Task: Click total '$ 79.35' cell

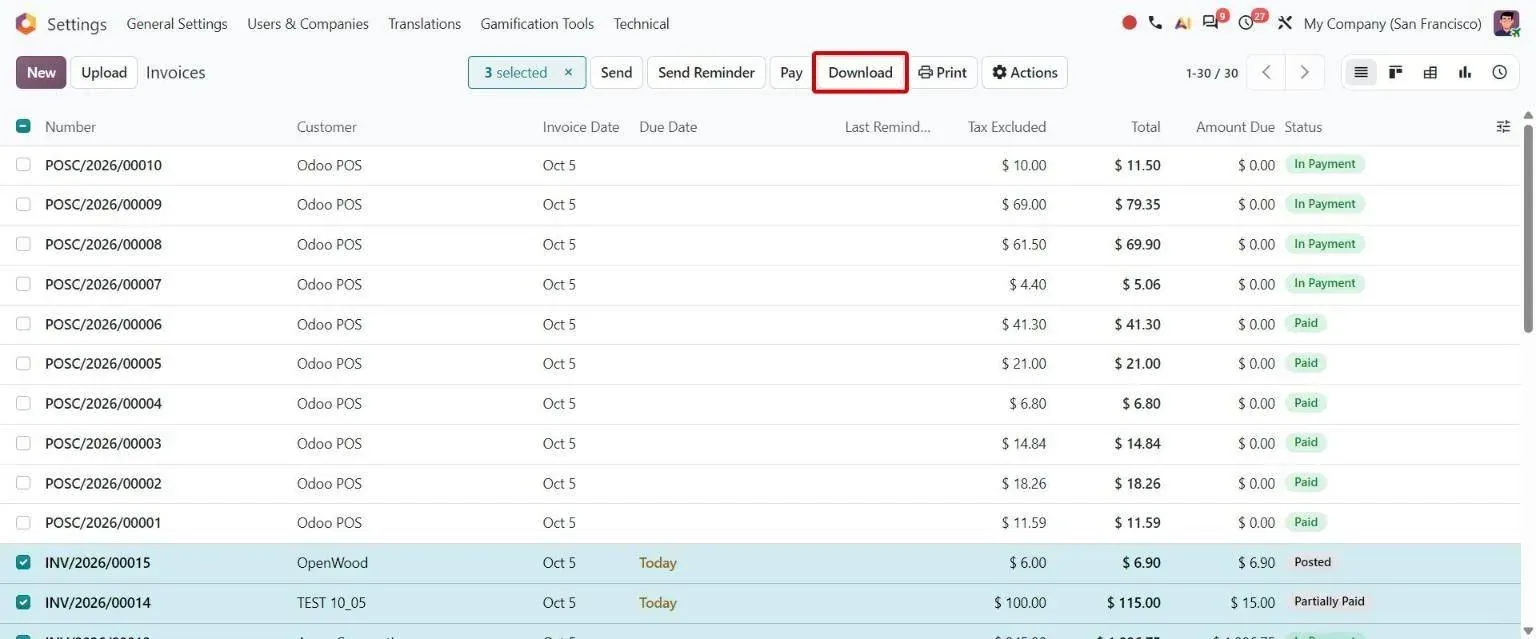Action: [1138, 204]
